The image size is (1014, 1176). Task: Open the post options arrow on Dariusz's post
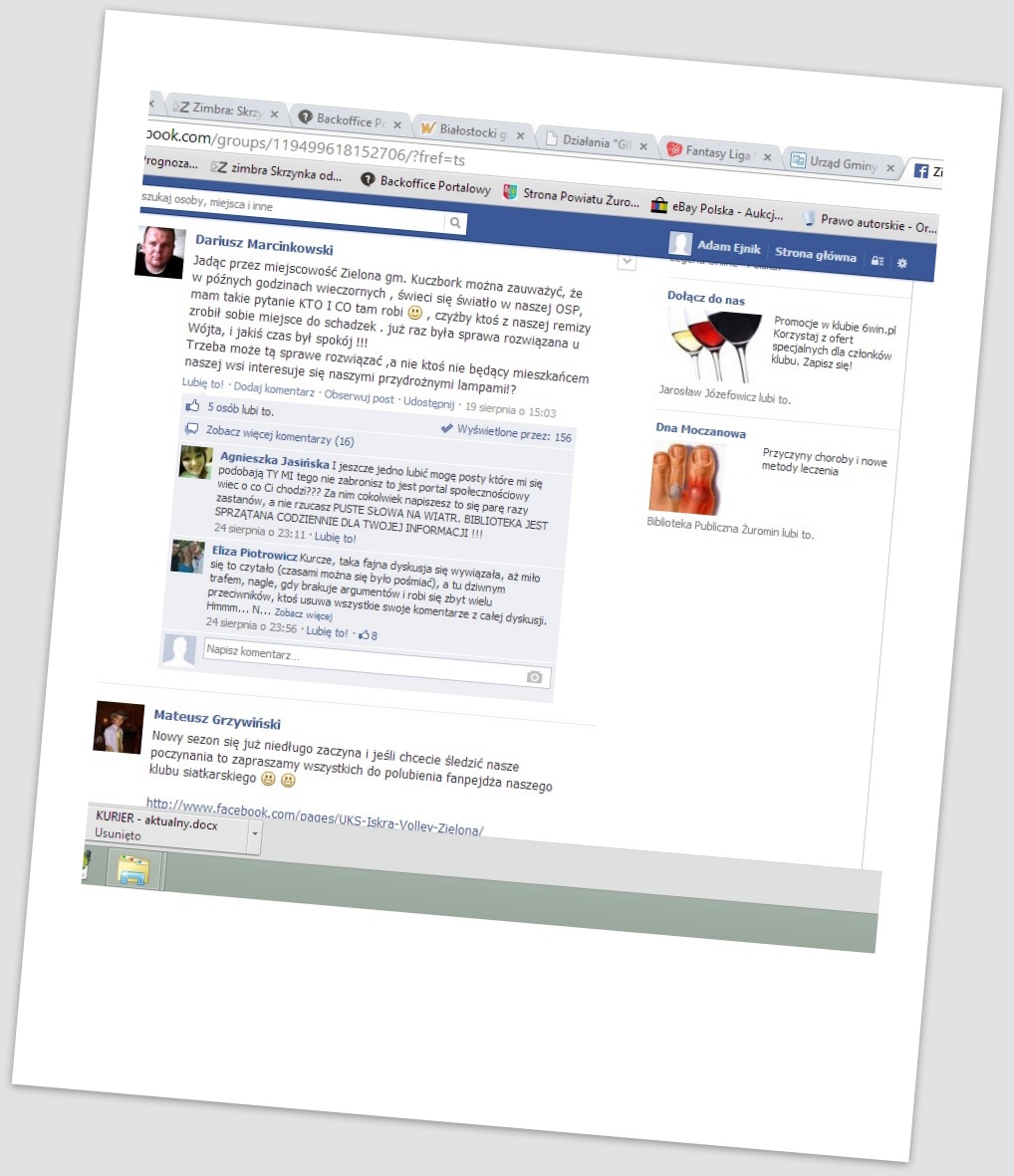627,261
